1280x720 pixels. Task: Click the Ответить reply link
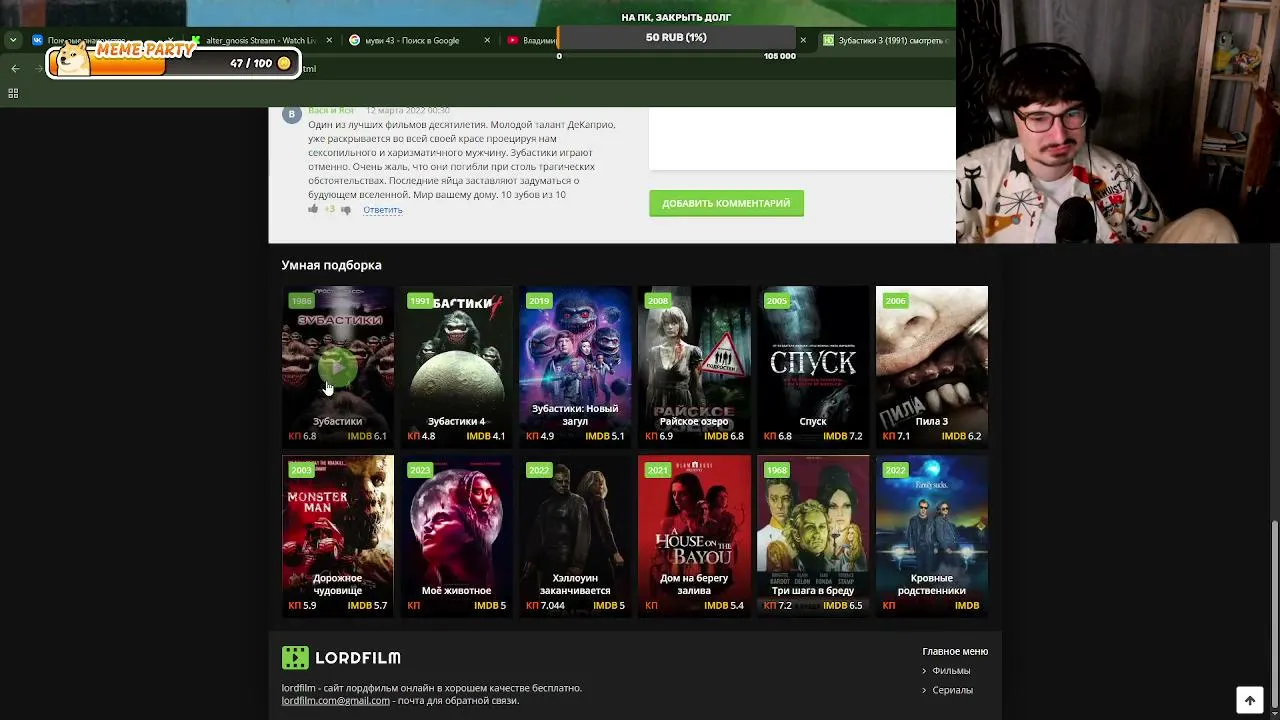[383, 210]
